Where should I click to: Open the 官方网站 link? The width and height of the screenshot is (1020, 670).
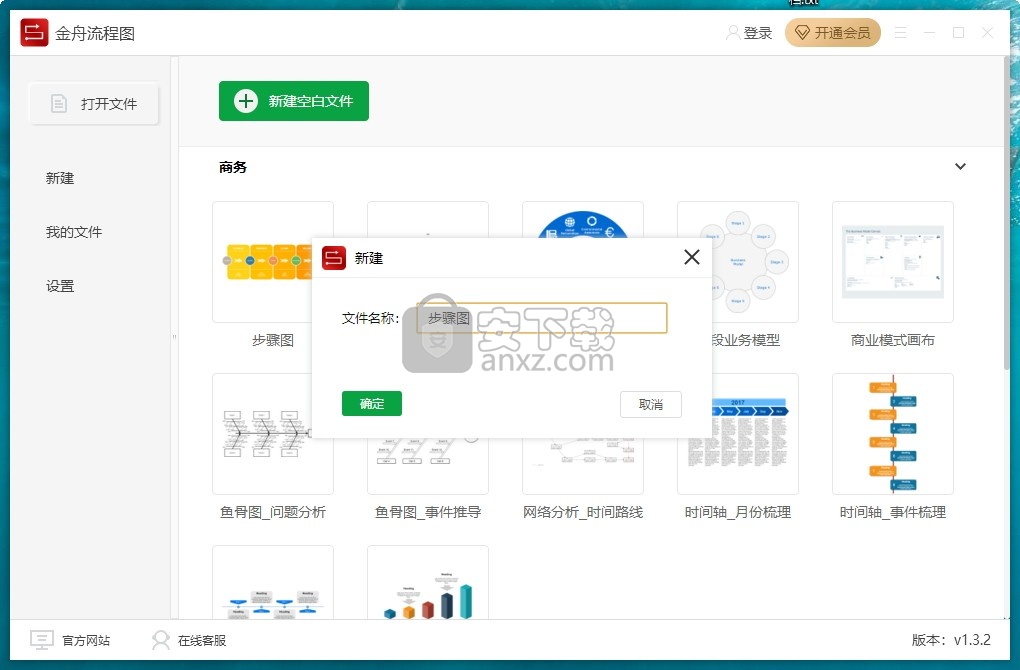point(86,641)
